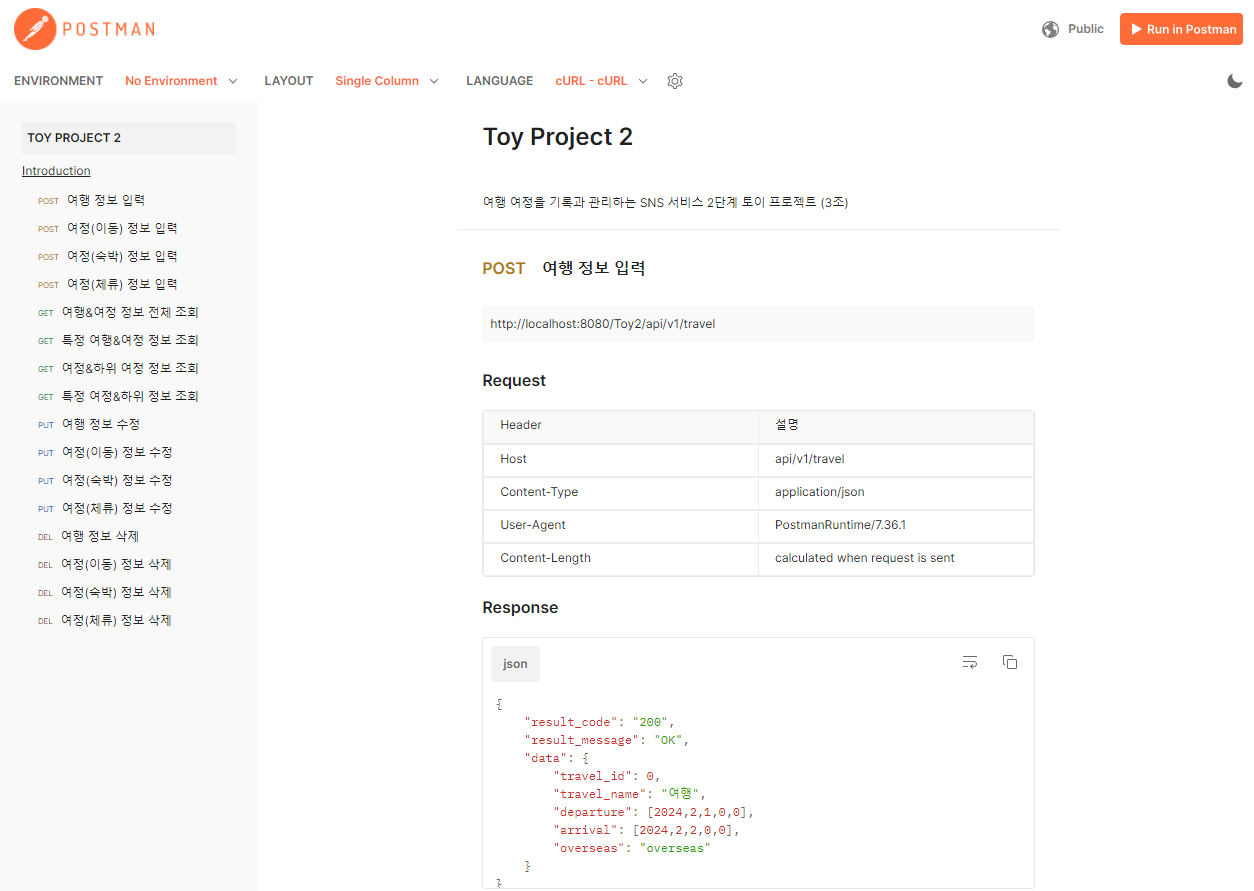Screen dimensions: 1254x891
Task: Click the Run in Postman button
Action: (1181, 29)
